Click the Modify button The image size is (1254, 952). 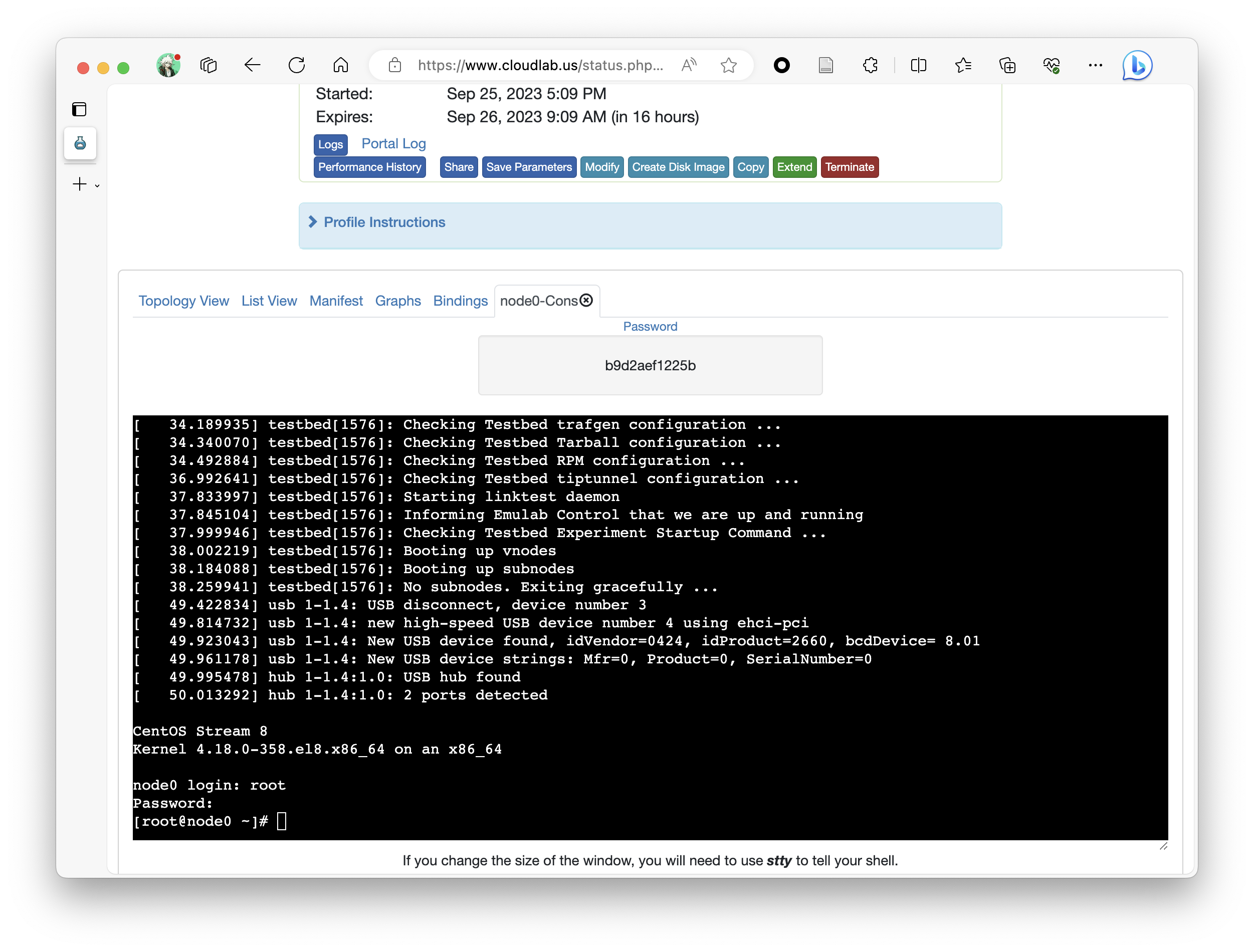[x=602, y=167]
